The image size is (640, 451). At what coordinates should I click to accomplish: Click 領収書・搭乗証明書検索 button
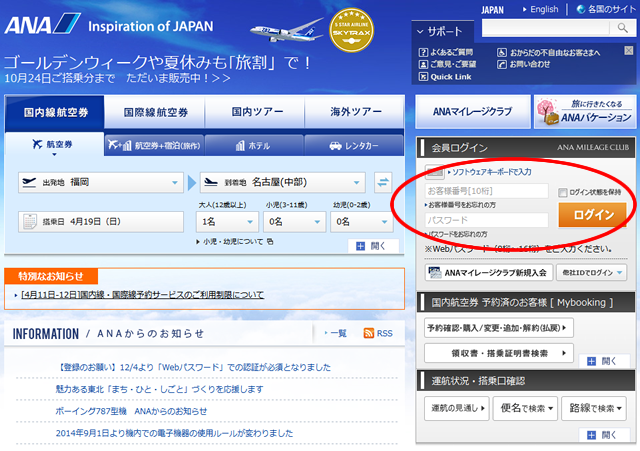point(499,353)
